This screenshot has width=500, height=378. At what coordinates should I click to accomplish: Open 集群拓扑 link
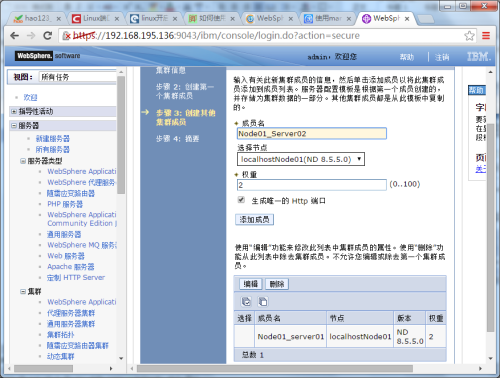click(x=61, y=335)
